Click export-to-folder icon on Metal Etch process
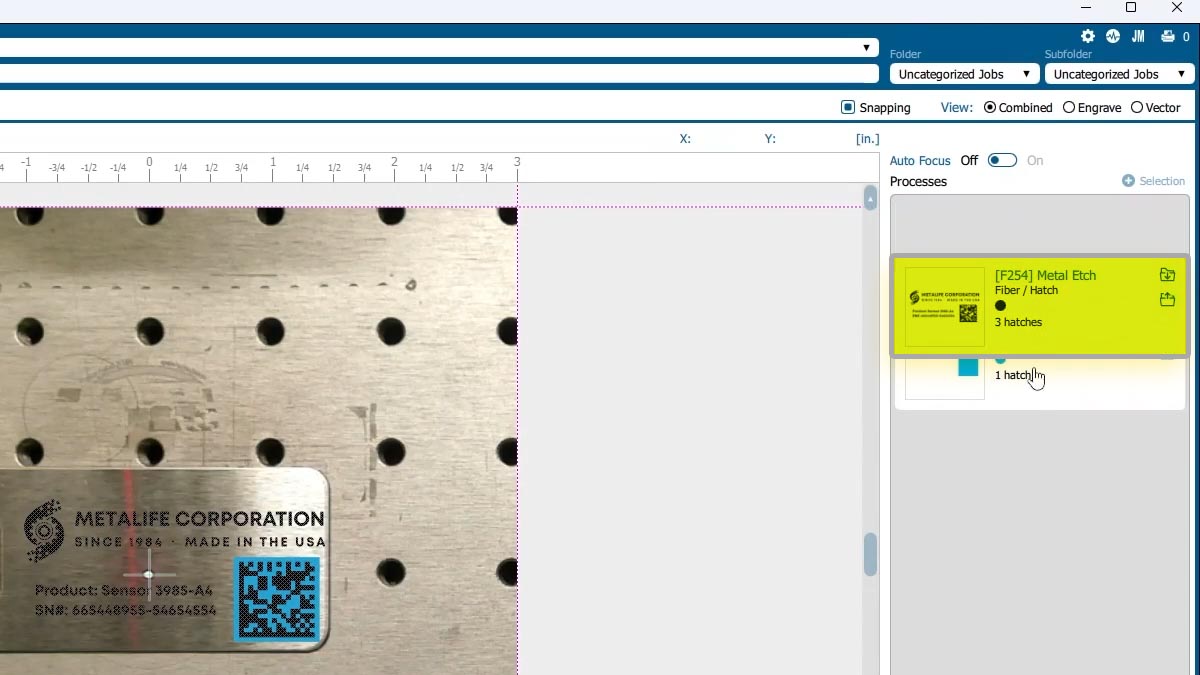 (1167, 300)
